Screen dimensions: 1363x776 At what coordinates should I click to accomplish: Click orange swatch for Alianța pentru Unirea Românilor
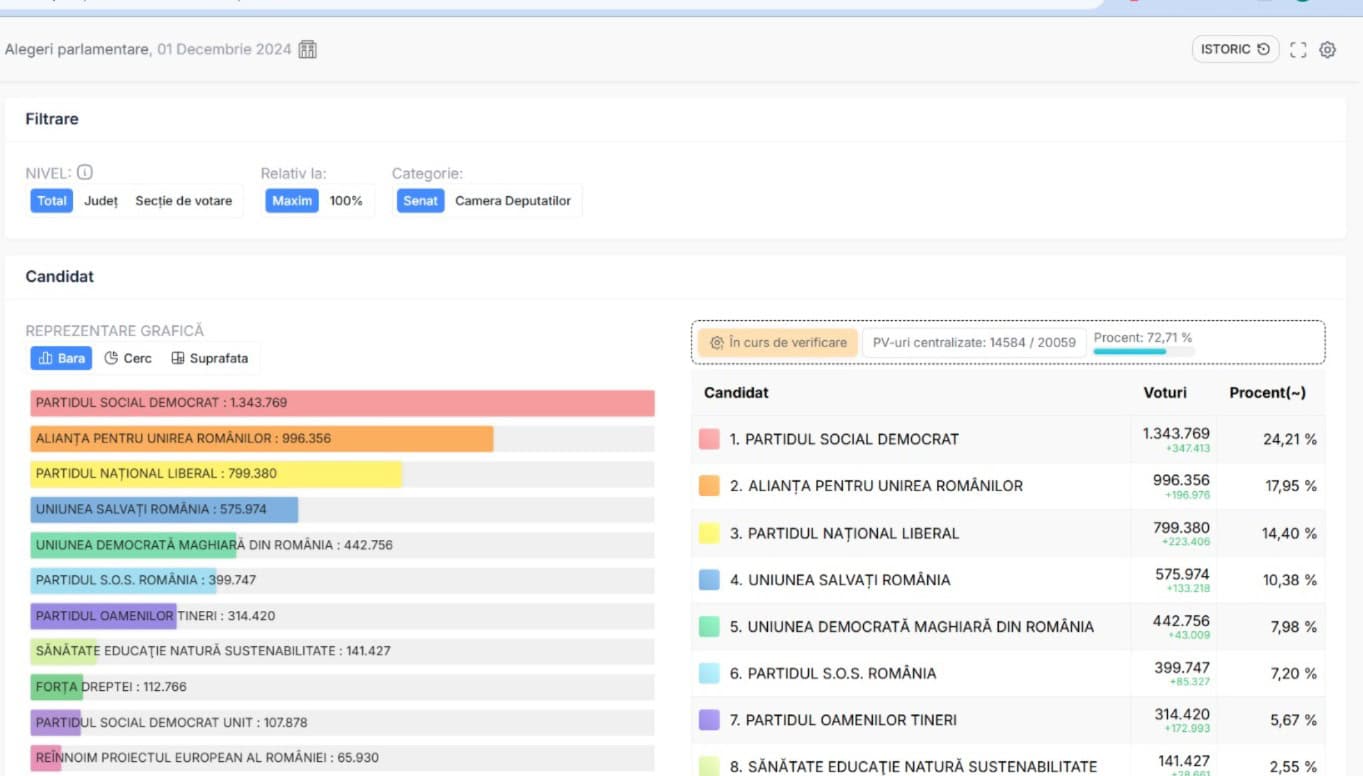(709, 486)
